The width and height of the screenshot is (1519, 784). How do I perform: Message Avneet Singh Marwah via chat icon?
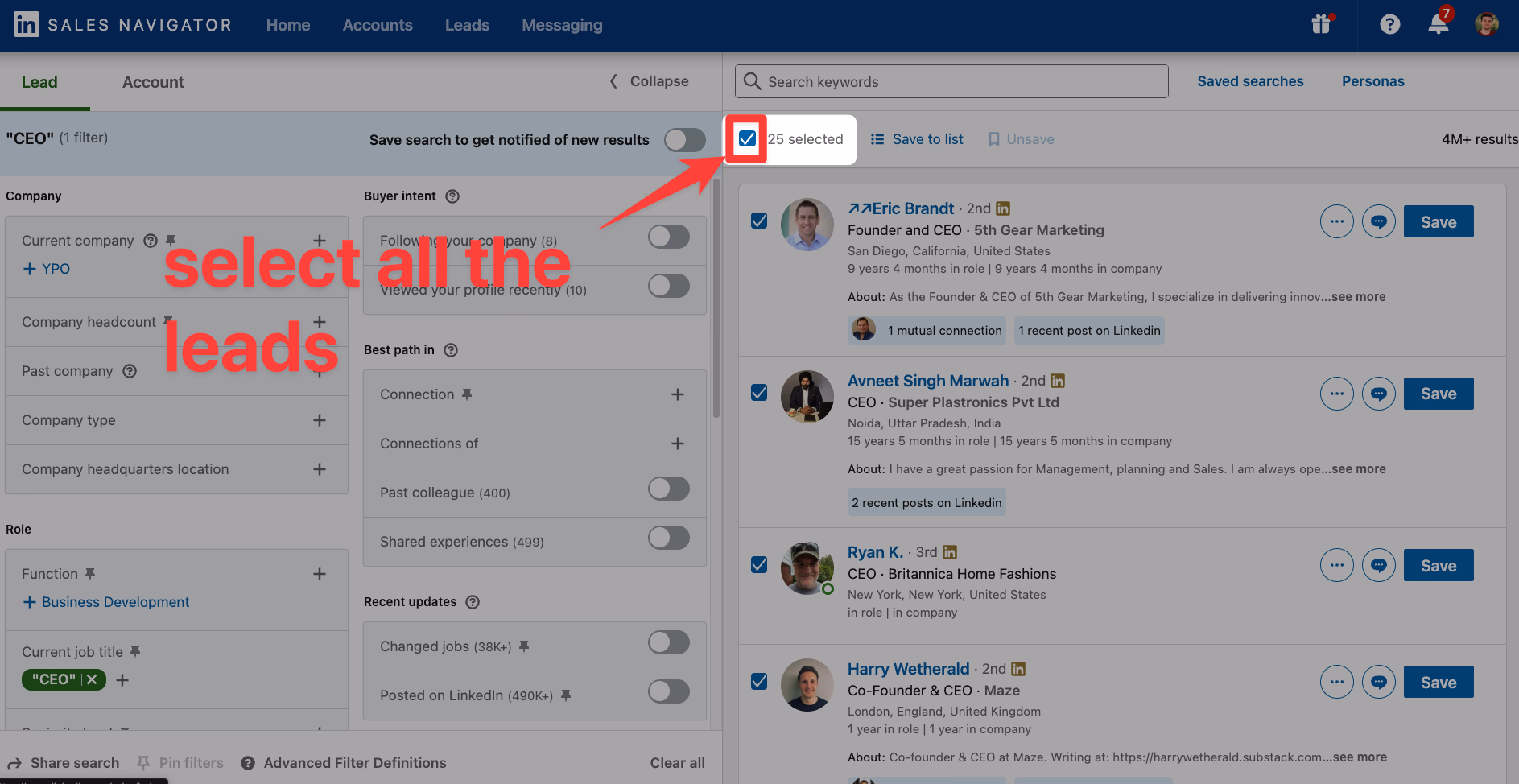1379,394
